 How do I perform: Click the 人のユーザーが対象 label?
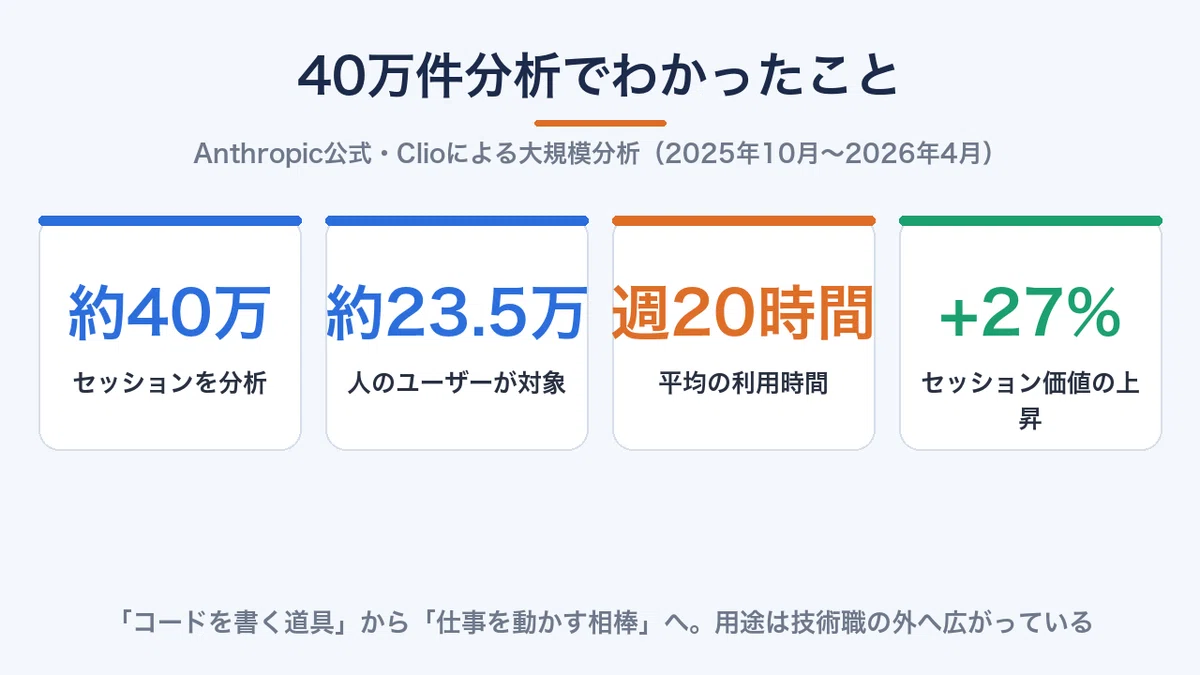(457, 383)
